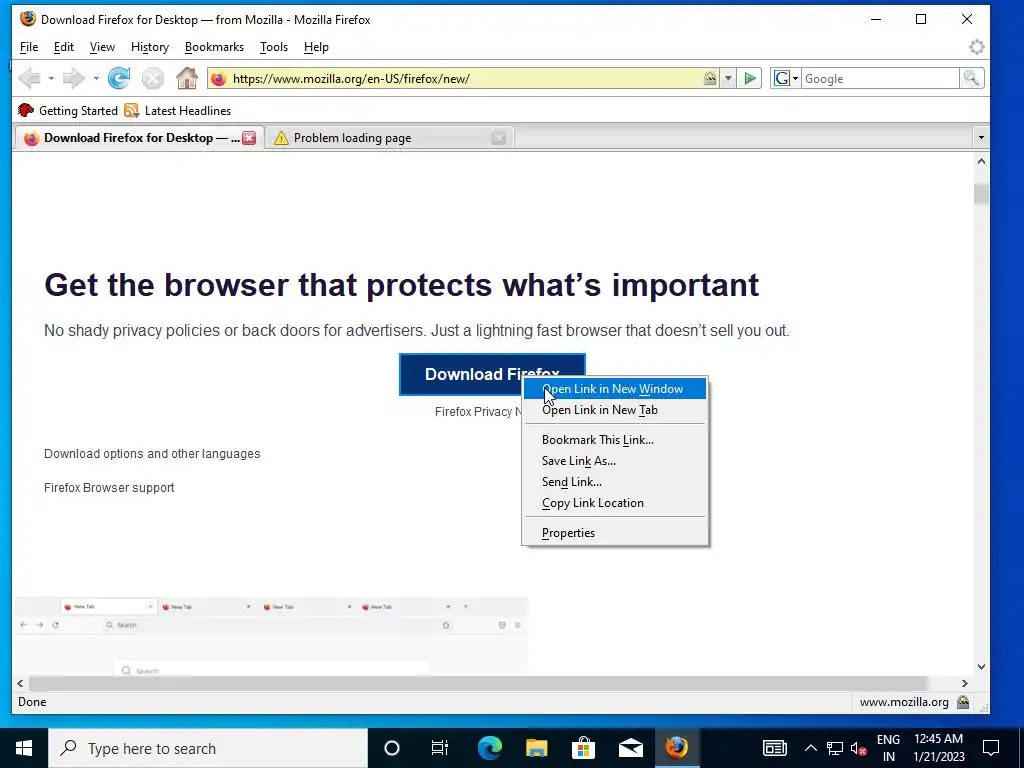The image size is (1024, 768).
Task: Click the activity throbber icon in menu bar
Action: 976,47
